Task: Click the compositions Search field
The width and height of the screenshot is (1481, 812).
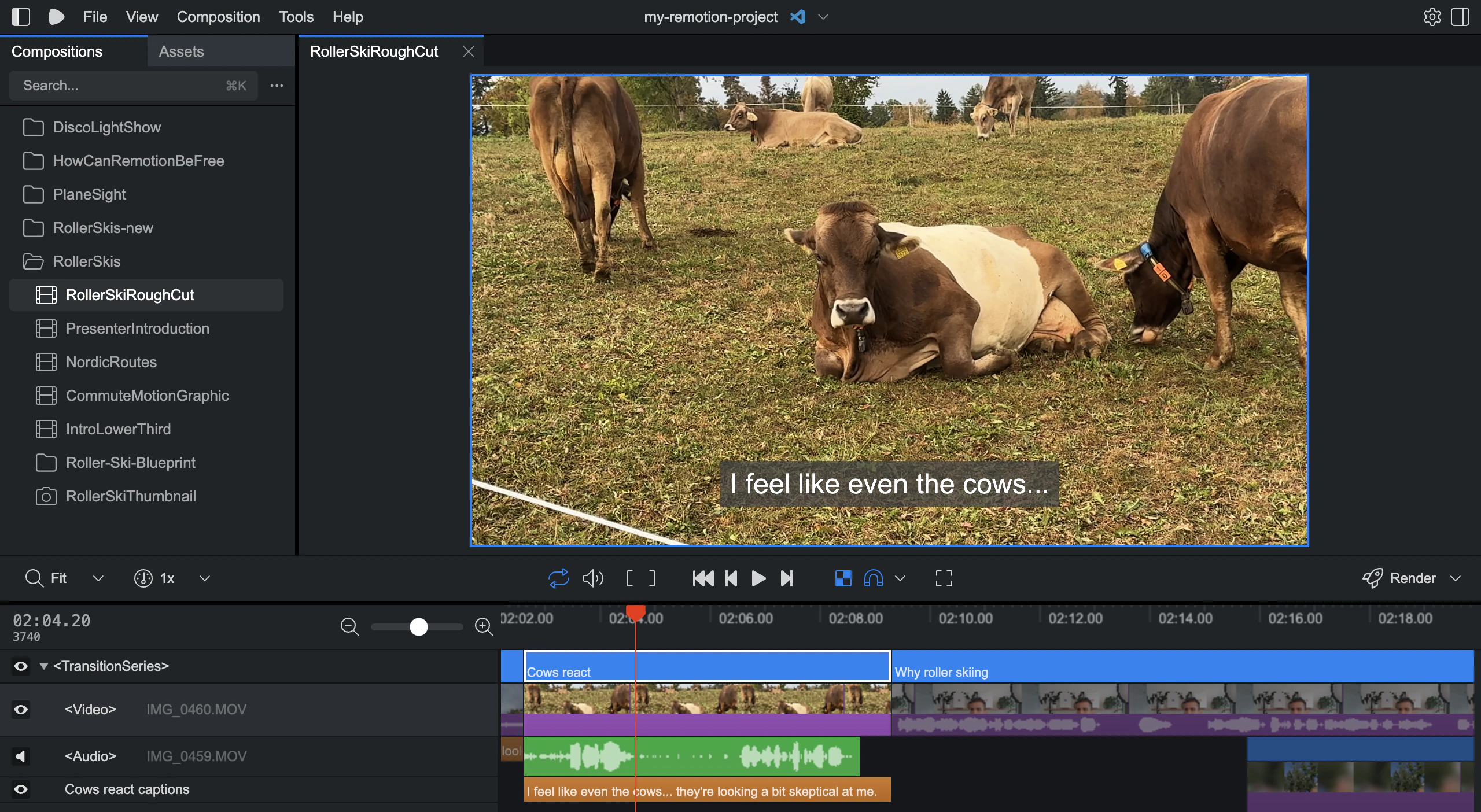Action: [134, 86]
